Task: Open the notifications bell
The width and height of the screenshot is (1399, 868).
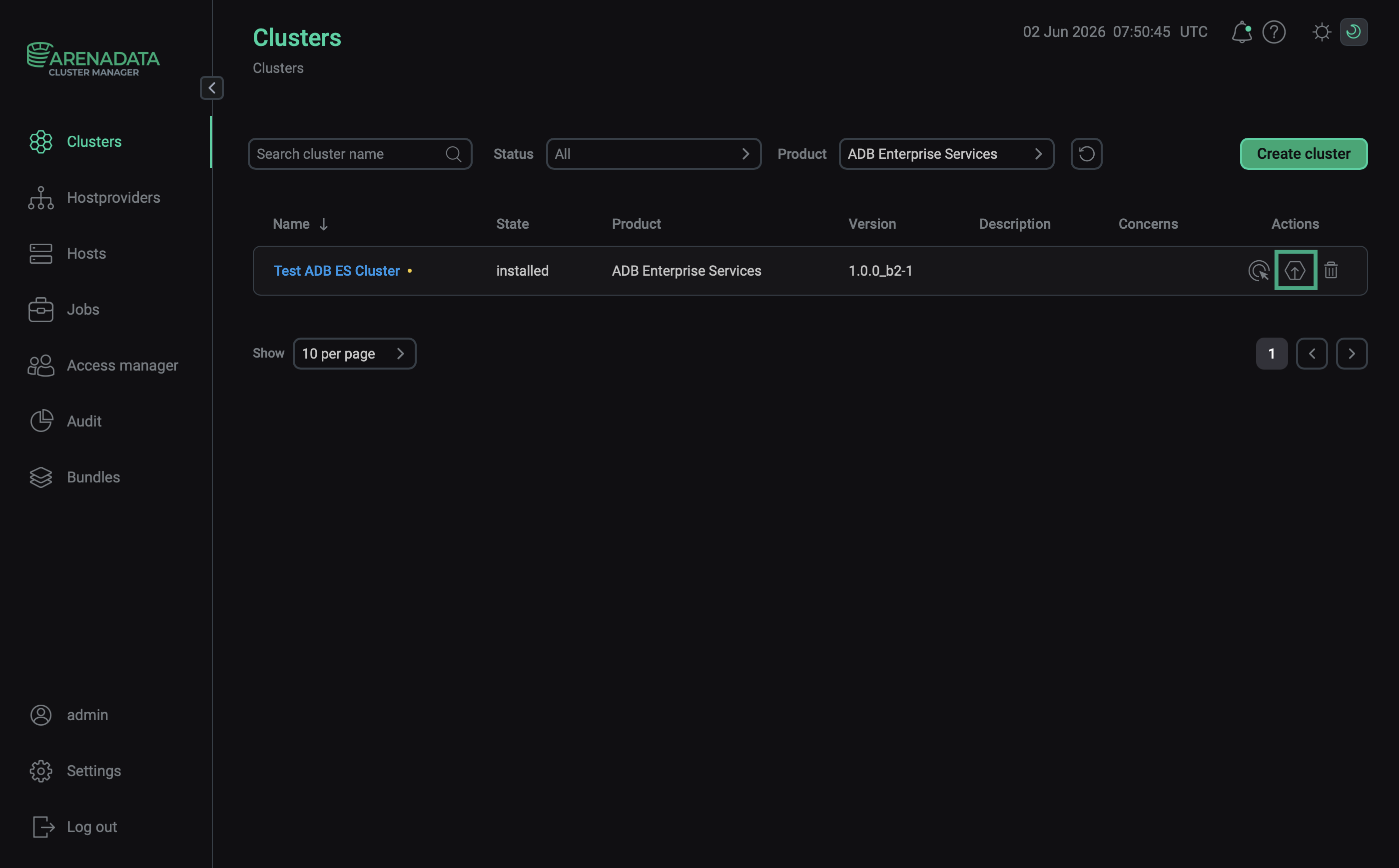Action: [x=1241, y=31]
